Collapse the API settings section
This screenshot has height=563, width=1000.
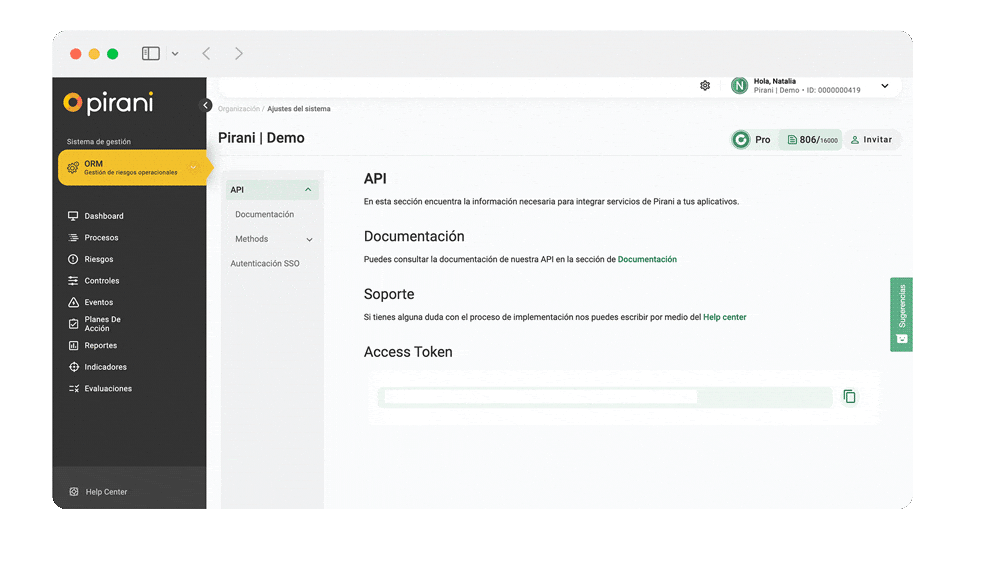(308, 190)
